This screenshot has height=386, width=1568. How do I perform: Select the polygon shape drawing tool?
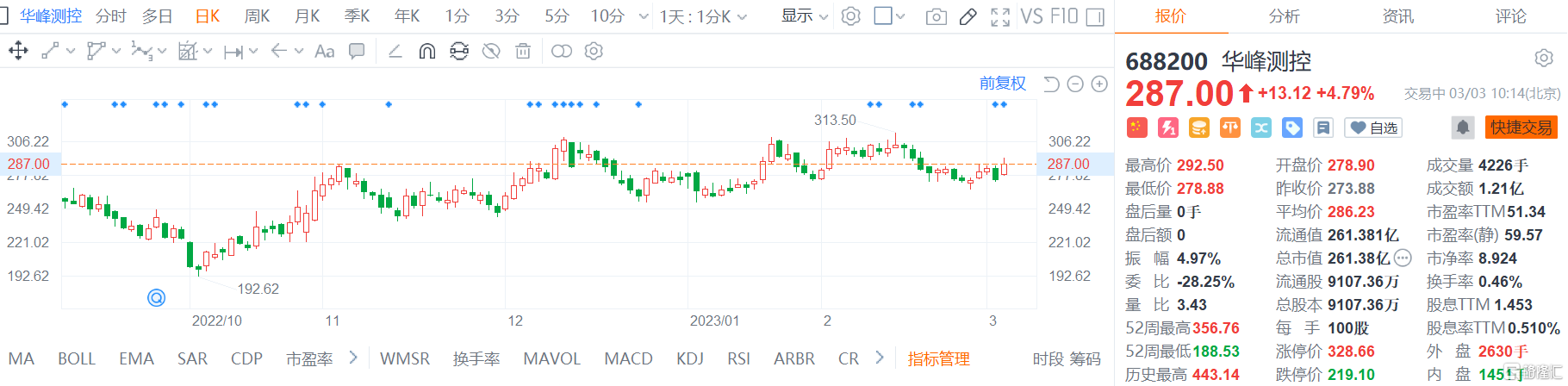point(96,52)
